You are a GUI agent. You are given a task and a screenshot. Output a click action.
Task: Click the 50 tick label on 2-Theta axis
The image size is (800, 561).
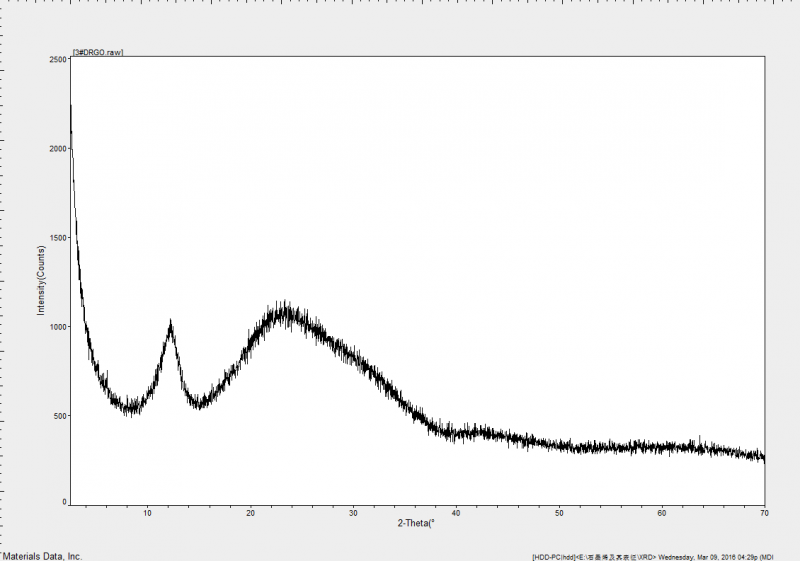559,513
